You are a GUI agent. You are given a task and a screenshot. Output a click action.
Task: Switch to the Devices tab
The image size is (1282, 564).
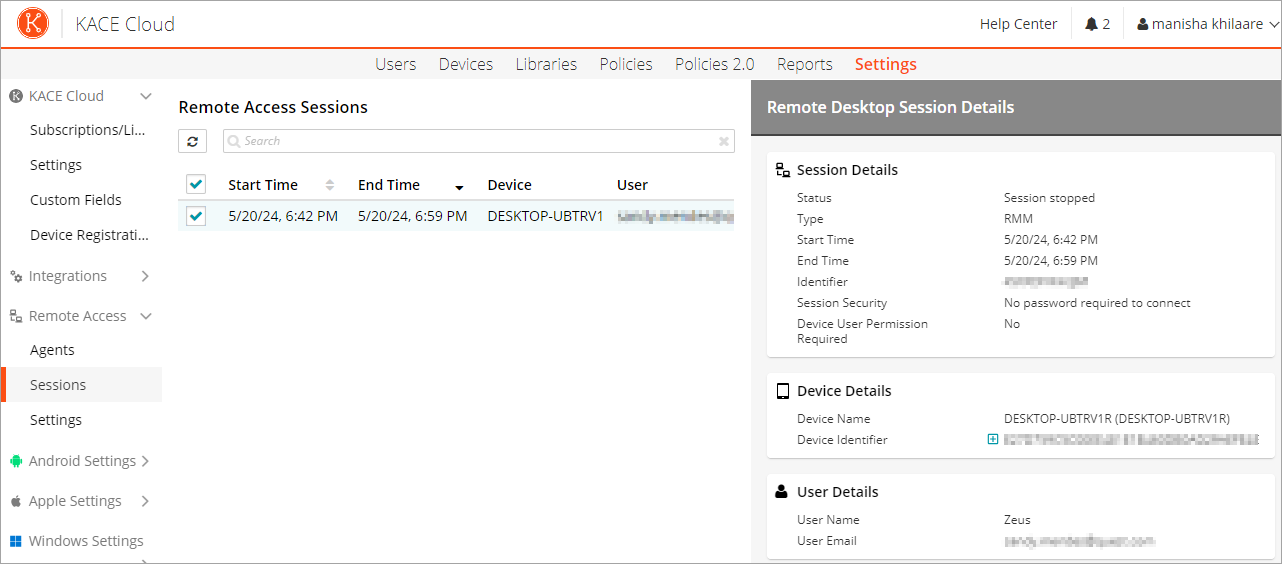(465, 64)
